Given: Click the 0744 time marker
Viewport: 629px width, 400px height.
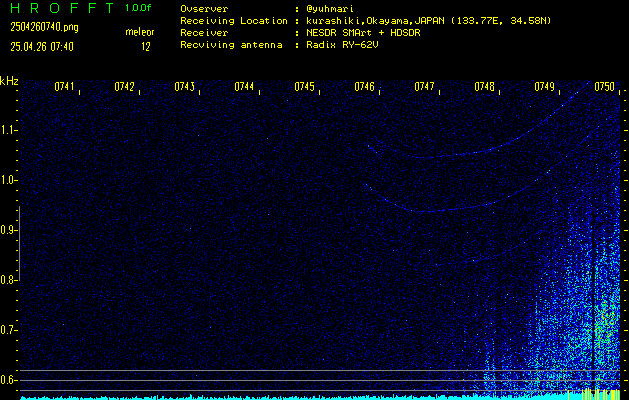Looking at the screenshot, I should tap(244, 86).
